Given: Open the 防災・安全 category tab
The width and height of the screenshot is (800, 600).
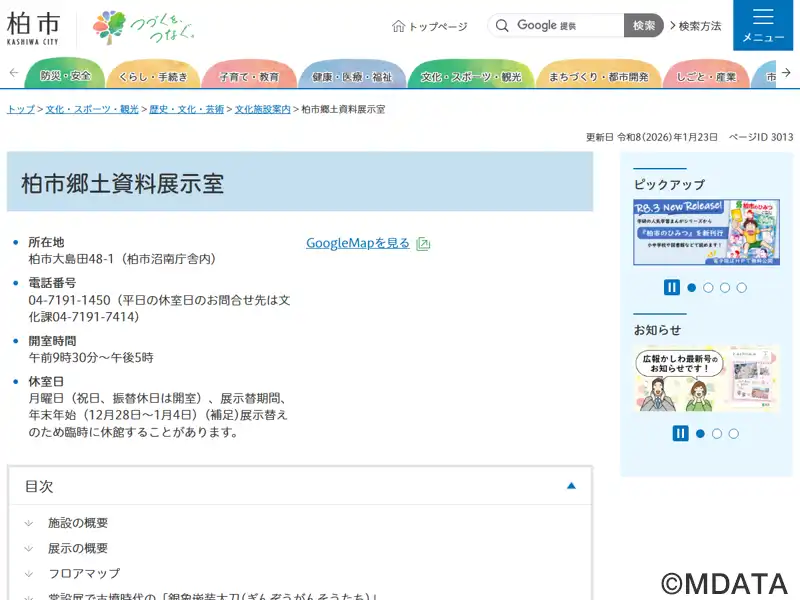Looking at the screenshot, I should pyautogui.click(x=65, y=76).
